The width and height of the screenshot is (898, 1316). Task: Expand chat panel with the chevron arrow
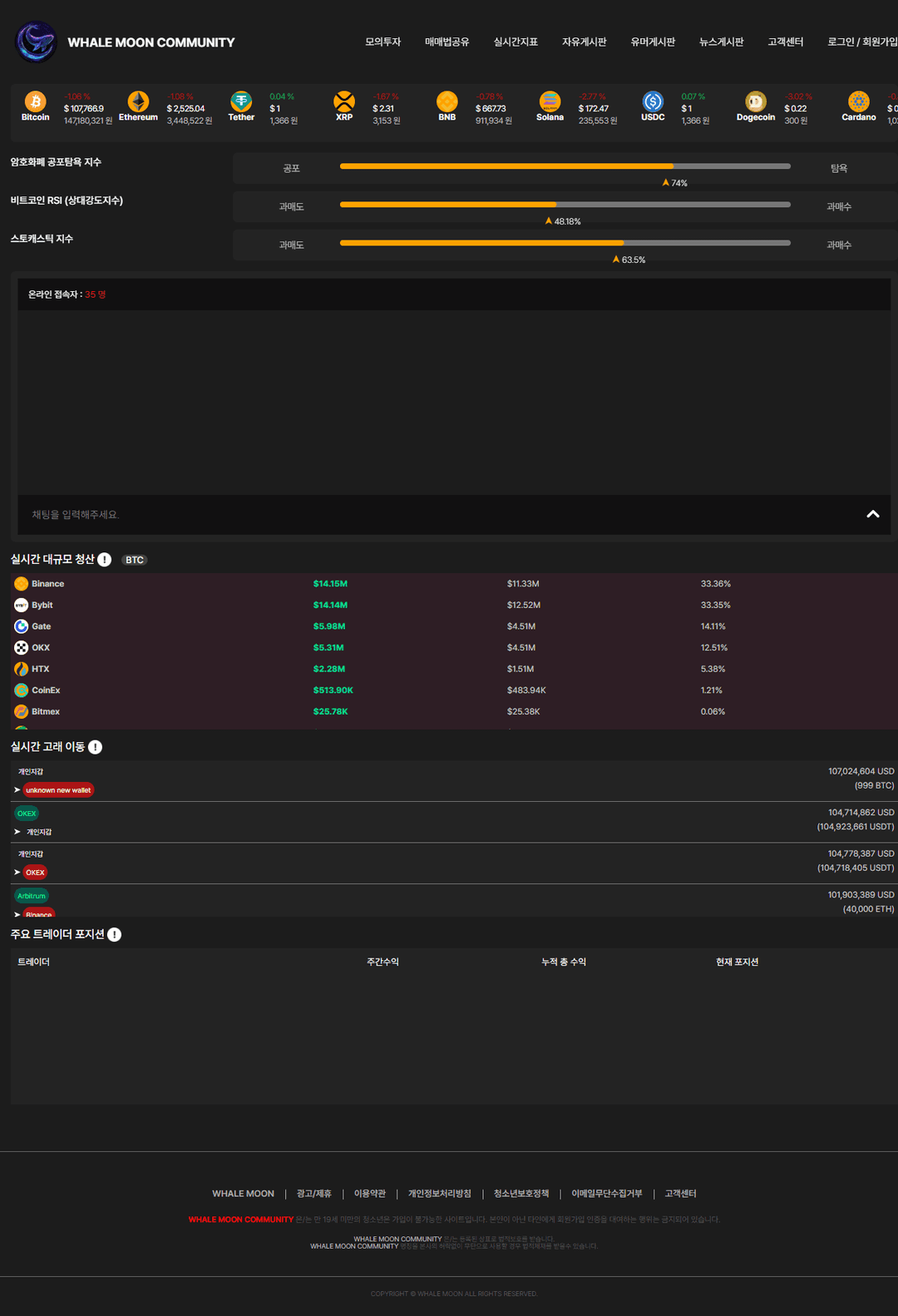coord(873,514)
